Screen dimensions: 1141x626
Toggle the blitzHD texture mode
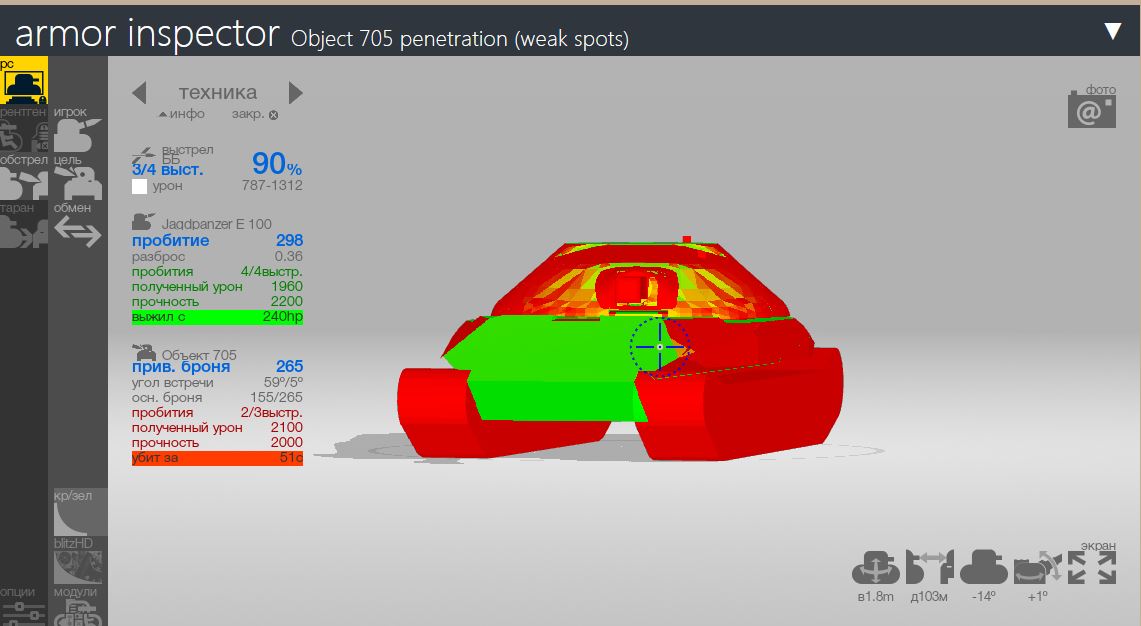tap(77, 561)
